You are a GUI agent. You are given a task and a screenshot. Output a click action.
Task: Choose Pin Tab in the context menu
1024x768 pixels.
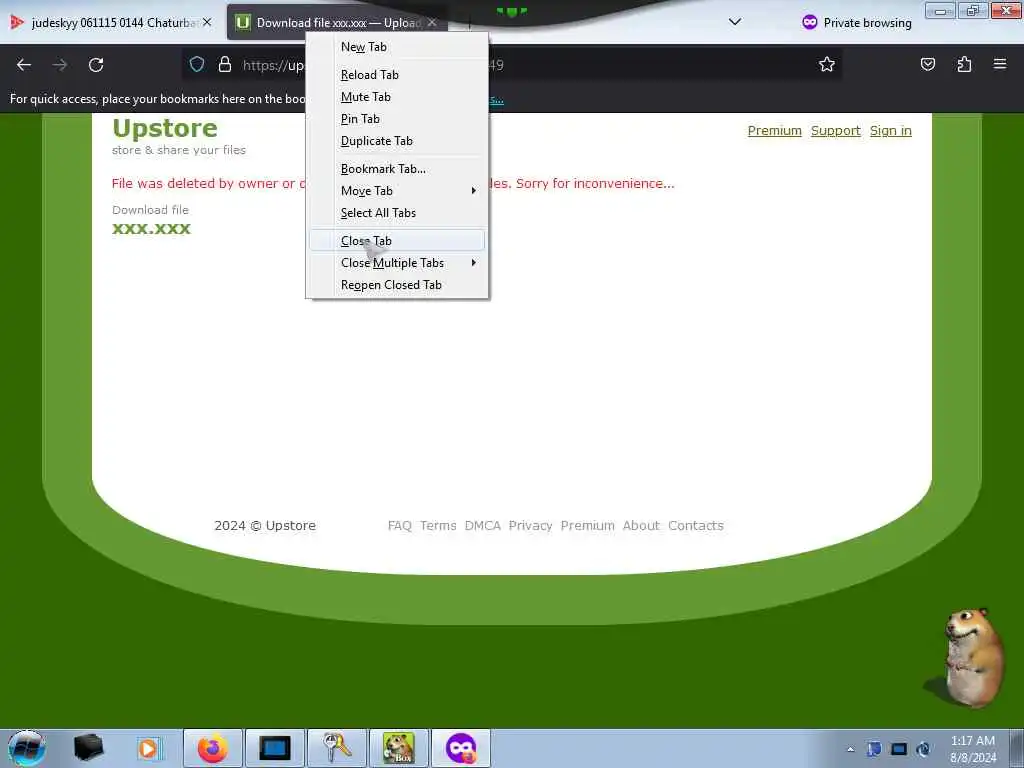[x=397, y=119]
